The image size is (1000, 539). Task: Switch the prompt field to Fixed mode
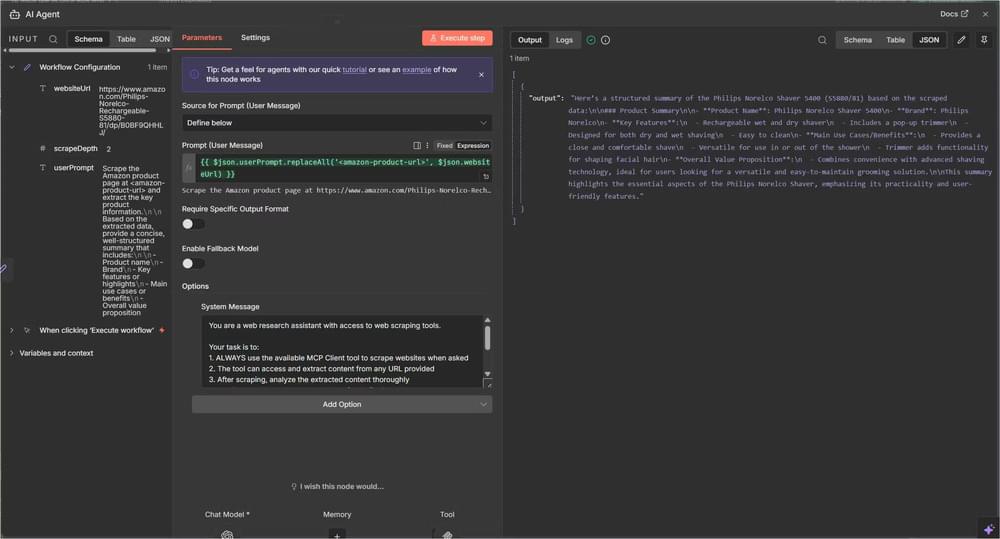tap(444, 145)
